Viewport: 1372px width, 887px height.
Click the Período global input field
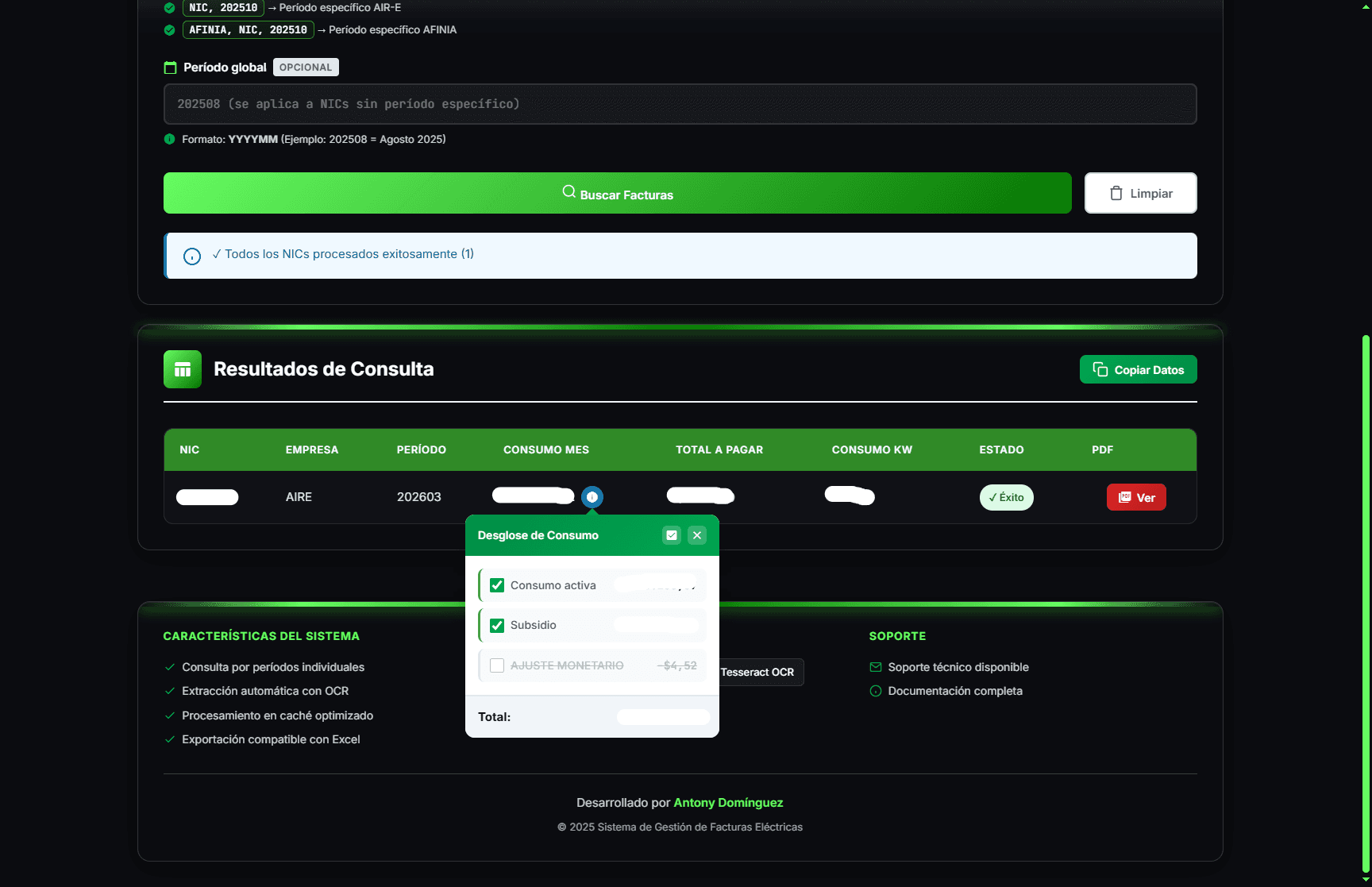680,104
